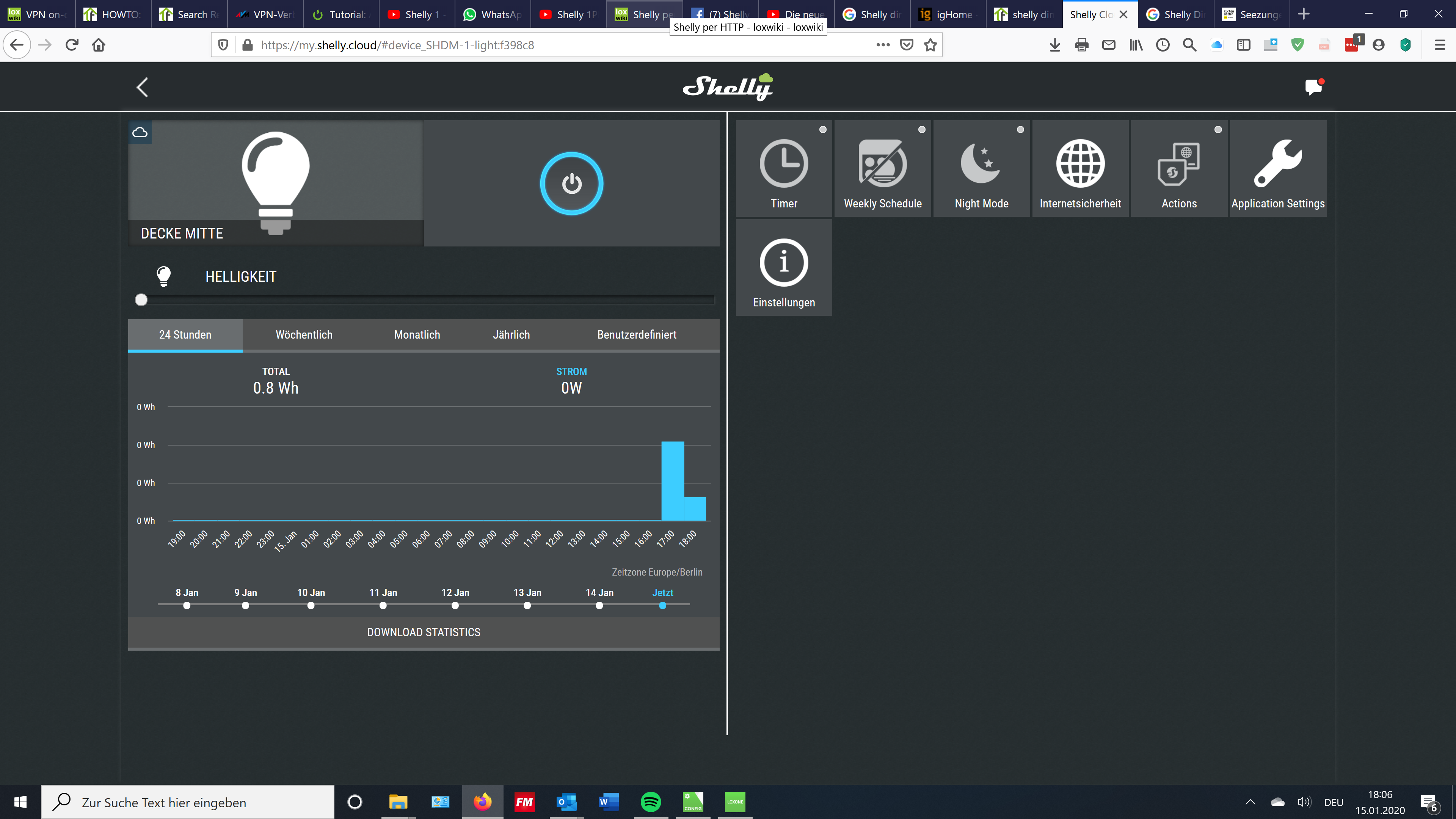Click the cloud status icon on device card

tap(140, 132)
